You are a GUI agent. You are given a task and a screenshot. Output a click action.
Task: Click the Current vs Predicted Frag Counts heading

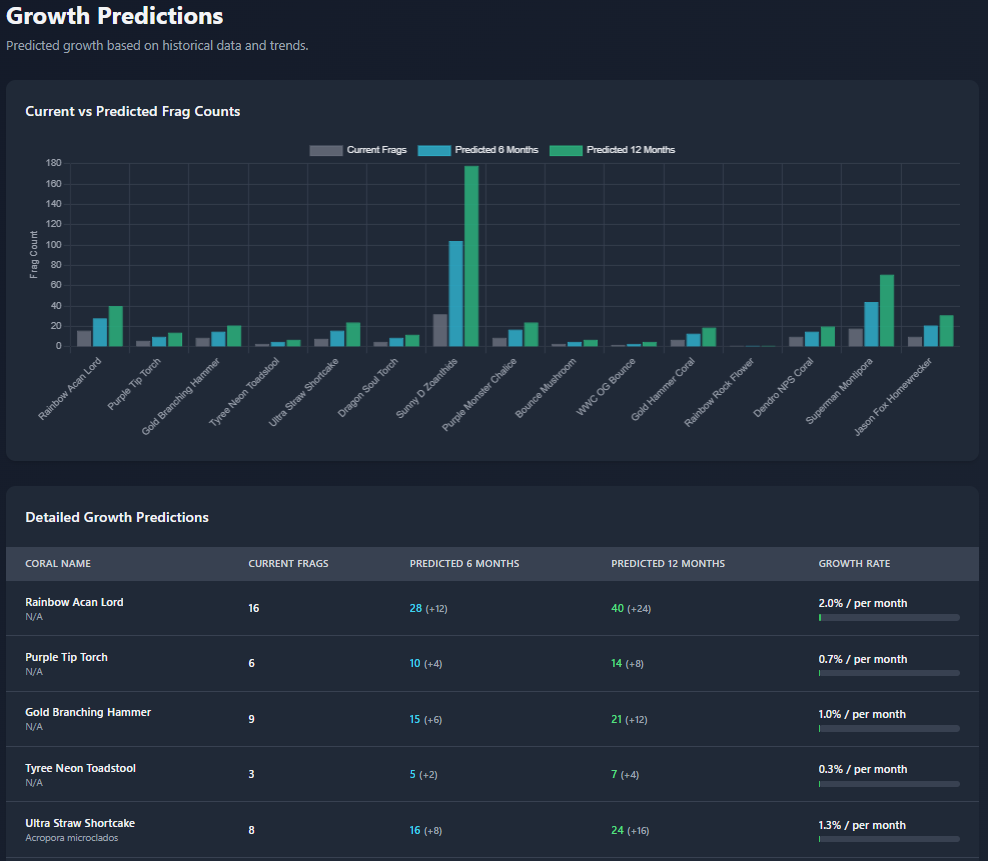click(132, 111)
